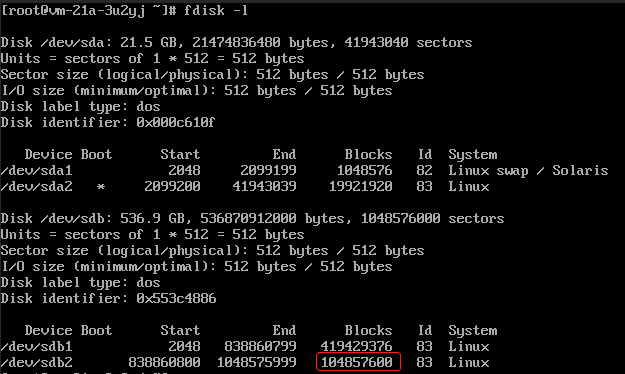
Task: Click the sdb2 Start value 838860800
Action: 164,362
